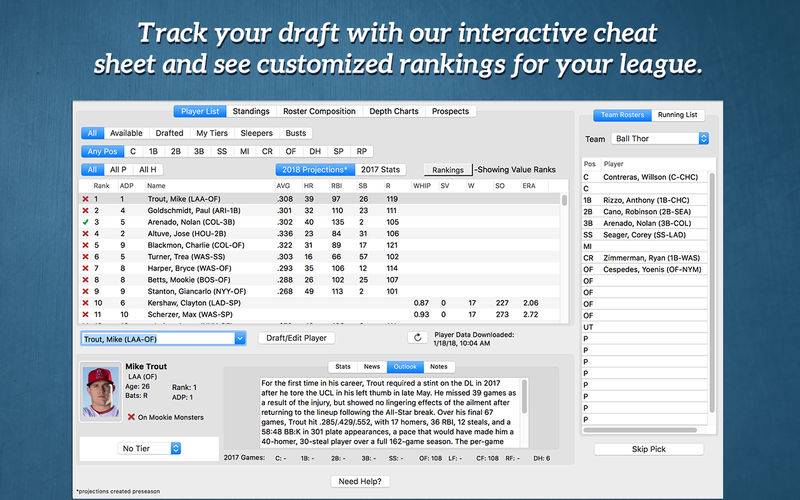Screen dimensions: 800x500
Task: Click the Draft/Edit Player button
Action: 296,338
